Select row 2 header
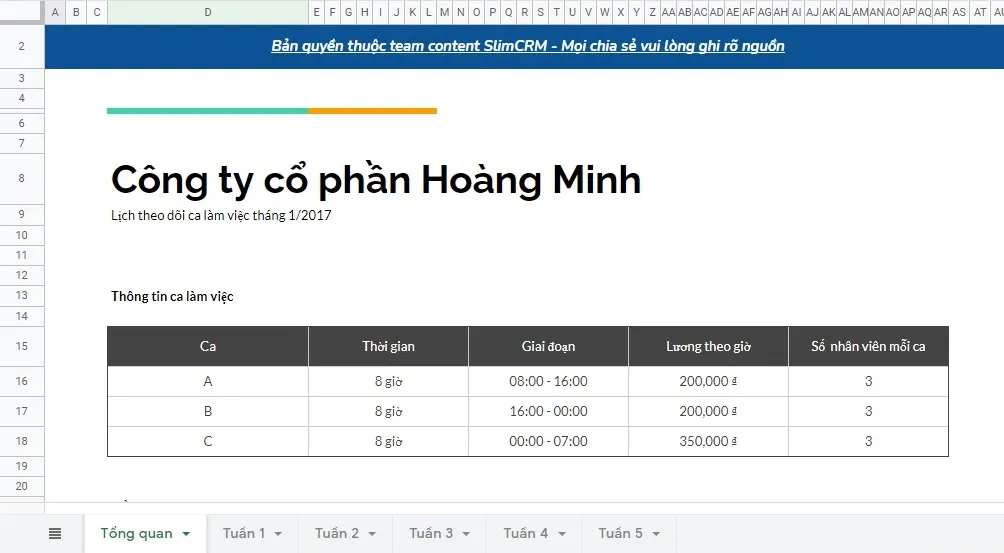 (x=22, y=46)
